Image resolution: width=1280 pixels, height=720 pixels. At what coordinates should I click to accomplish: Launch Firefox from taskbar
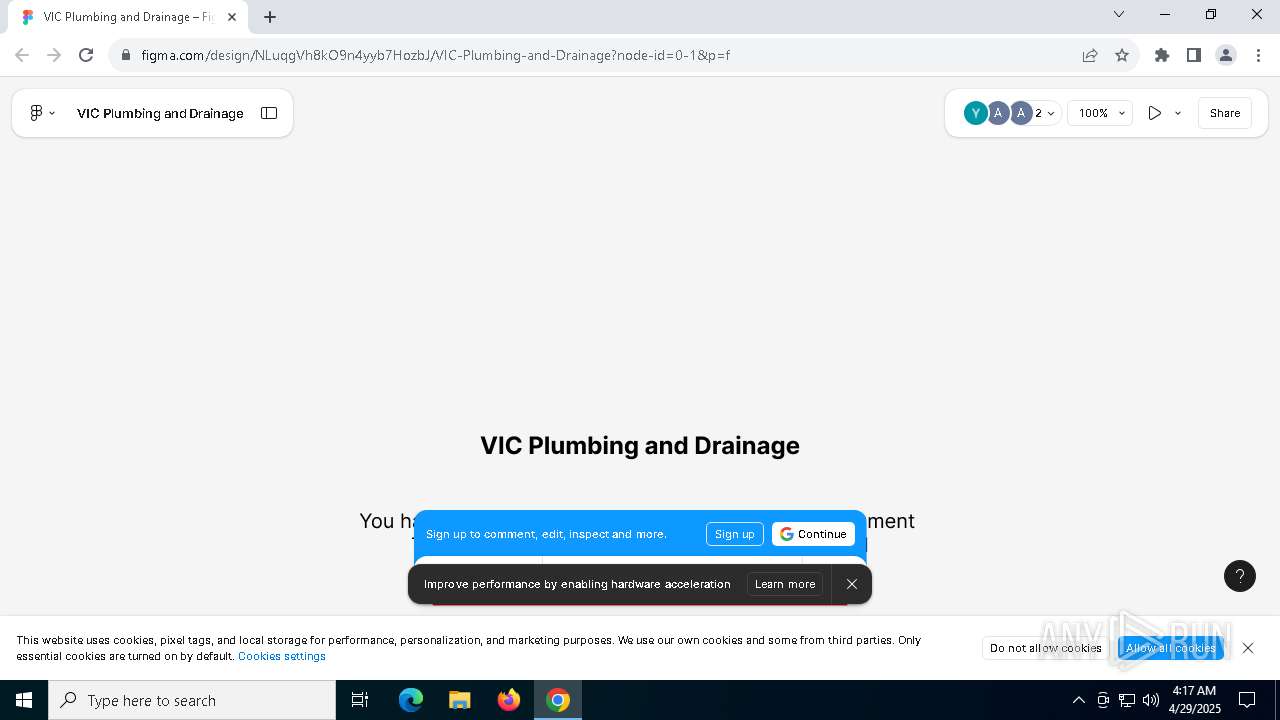[x=509, y=700]
